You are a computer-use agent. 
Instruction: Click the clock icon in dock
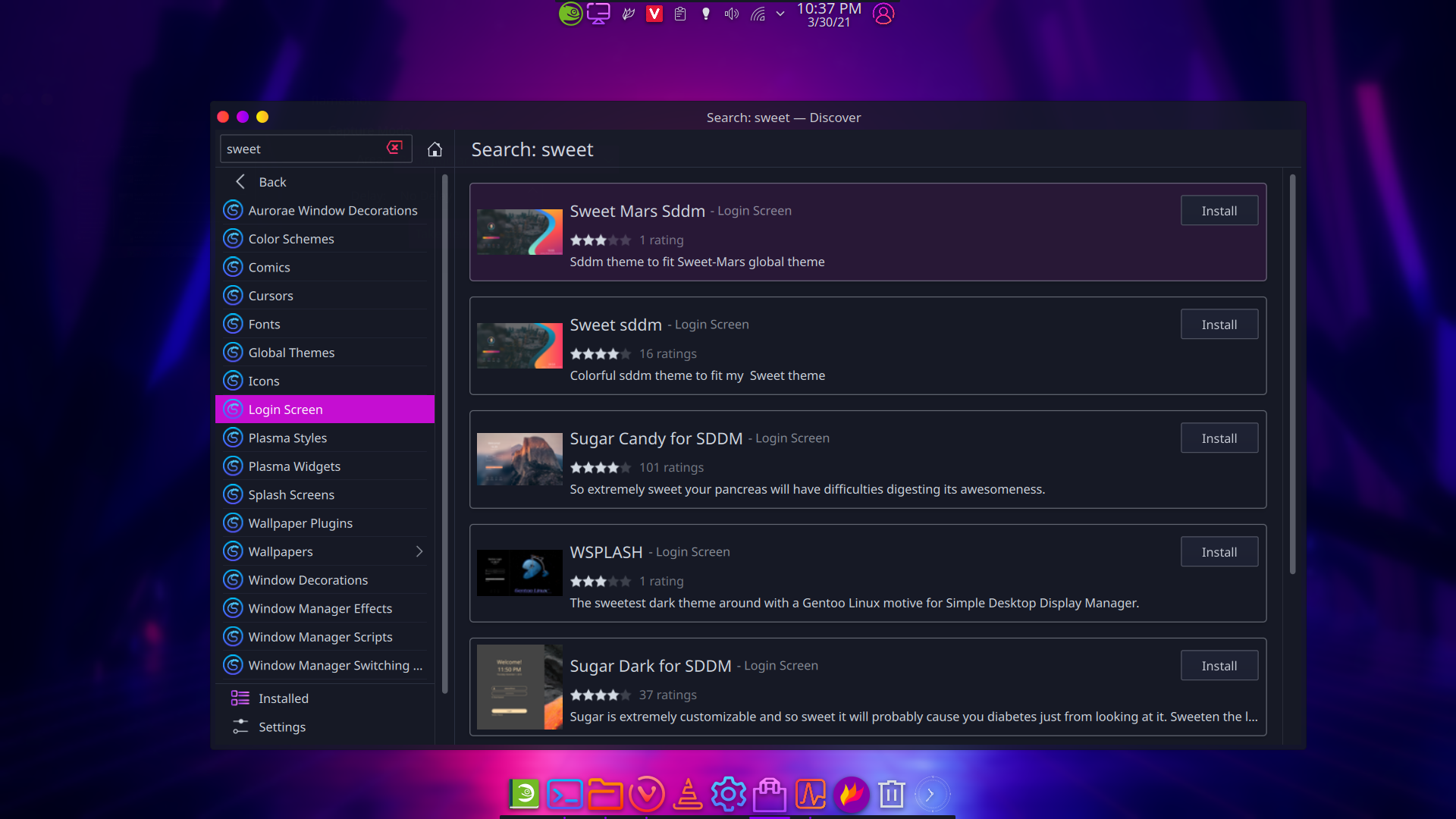(932, 794)
